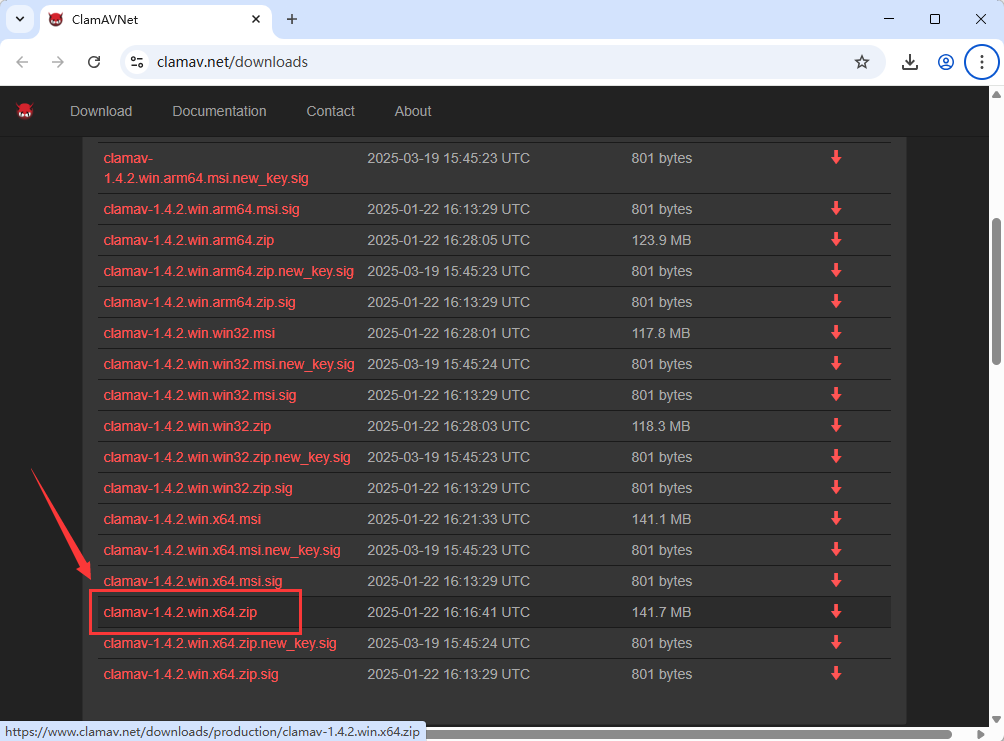Click the 118.3 MB size value

(661, 426)
